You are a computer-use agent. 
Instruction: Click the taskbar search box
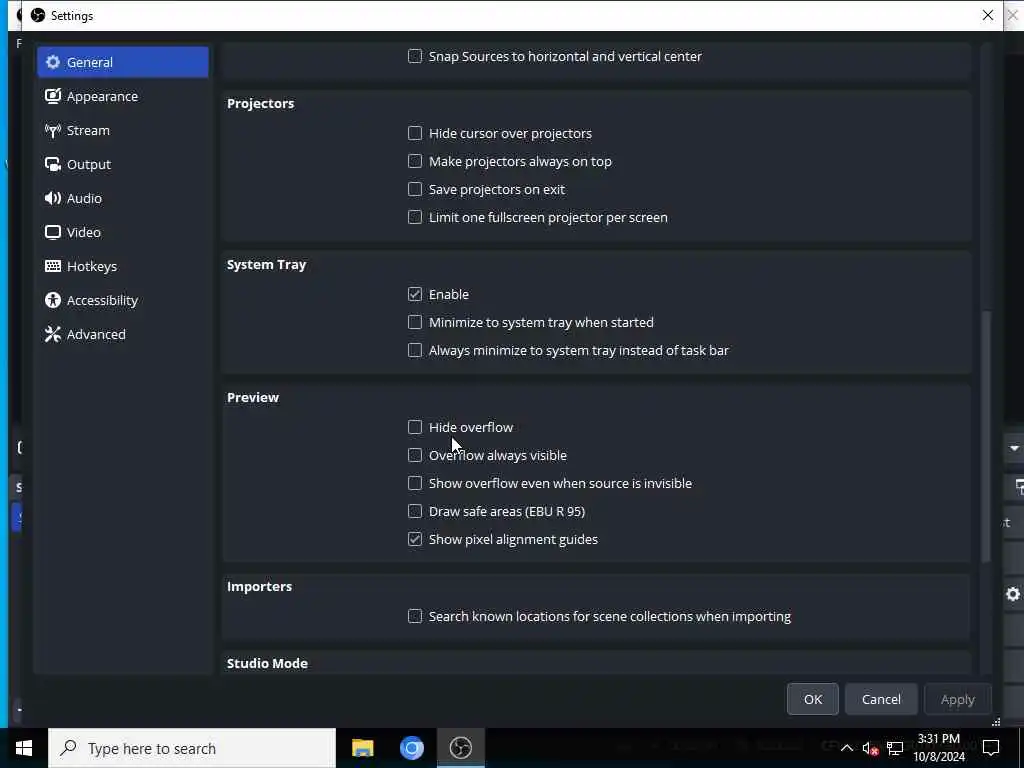(192, 748)
